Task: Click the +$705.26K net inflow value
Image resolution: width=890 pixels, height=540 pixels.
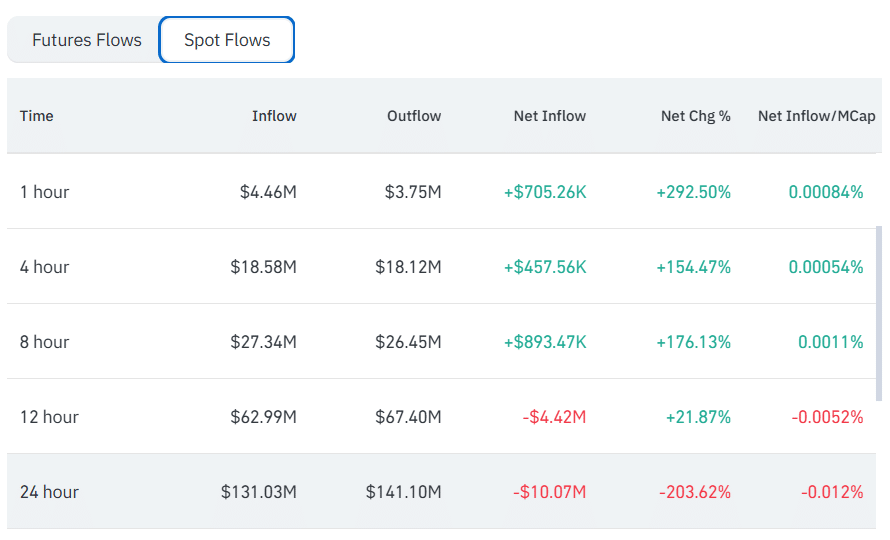Action: tap(545, 192)
